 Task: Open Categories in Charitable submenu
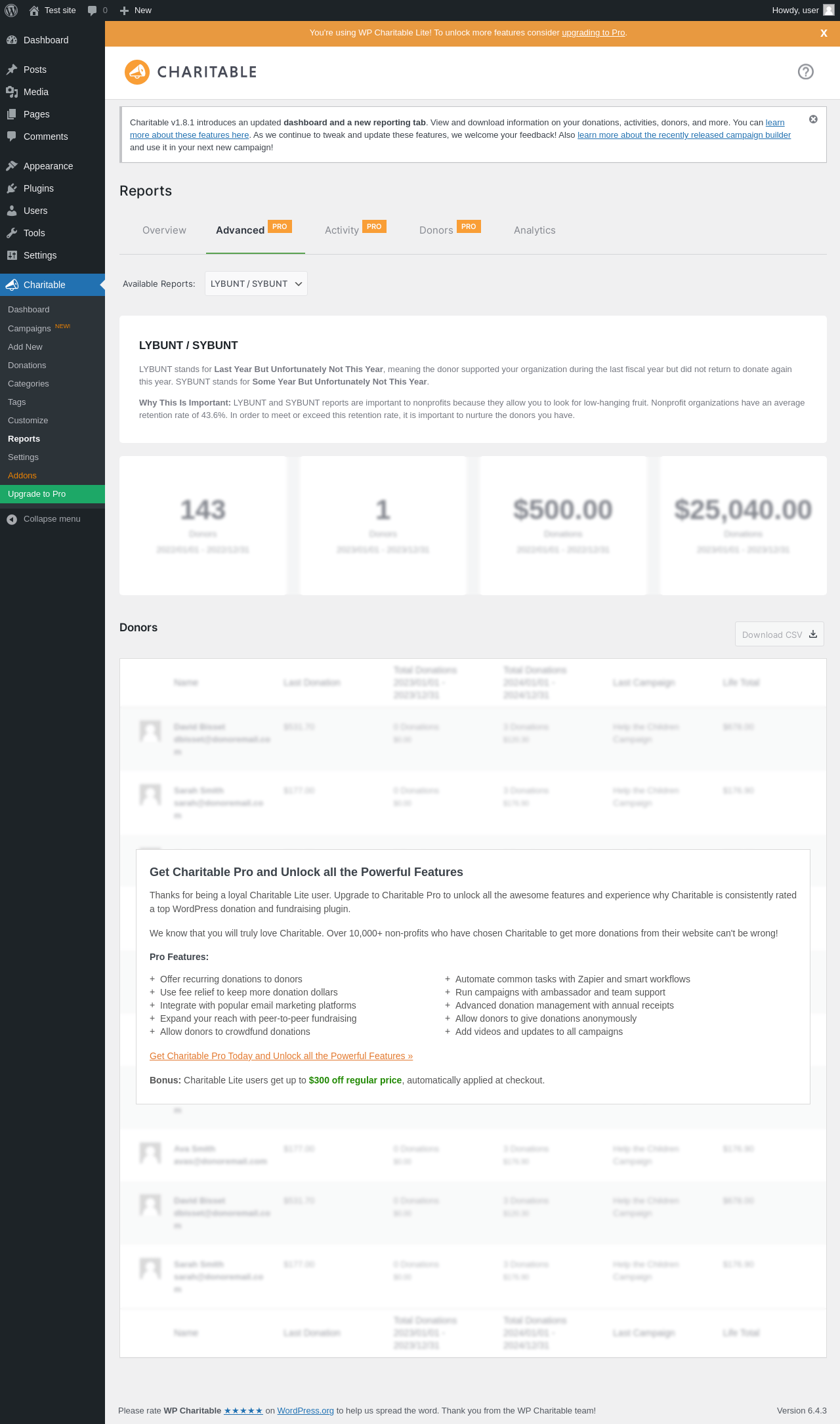click(x=52, y=383)
